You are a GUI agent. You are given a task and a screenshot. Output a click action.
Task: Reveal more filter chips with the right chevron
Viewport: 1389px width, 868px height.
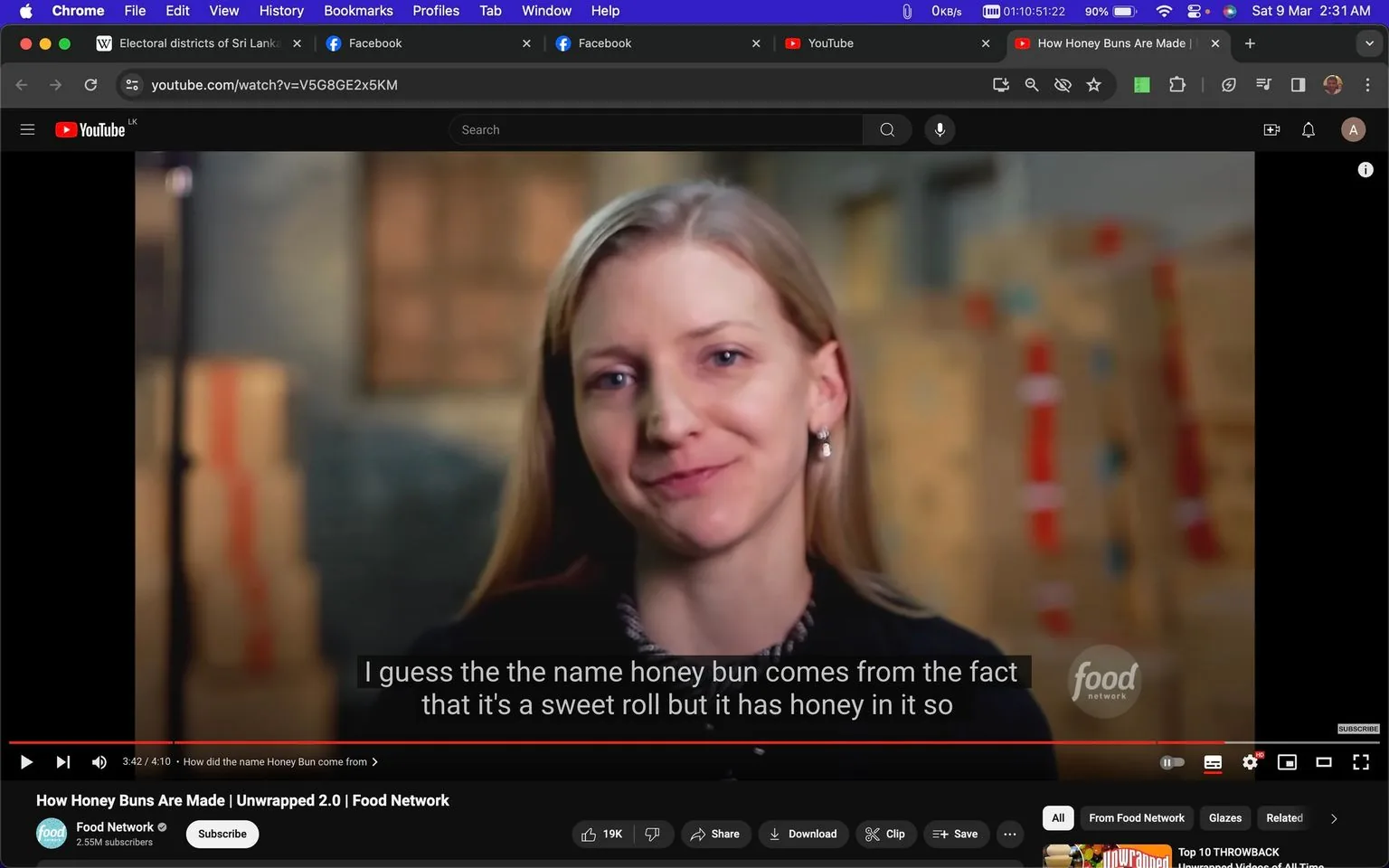click(x=1333, y=817)
